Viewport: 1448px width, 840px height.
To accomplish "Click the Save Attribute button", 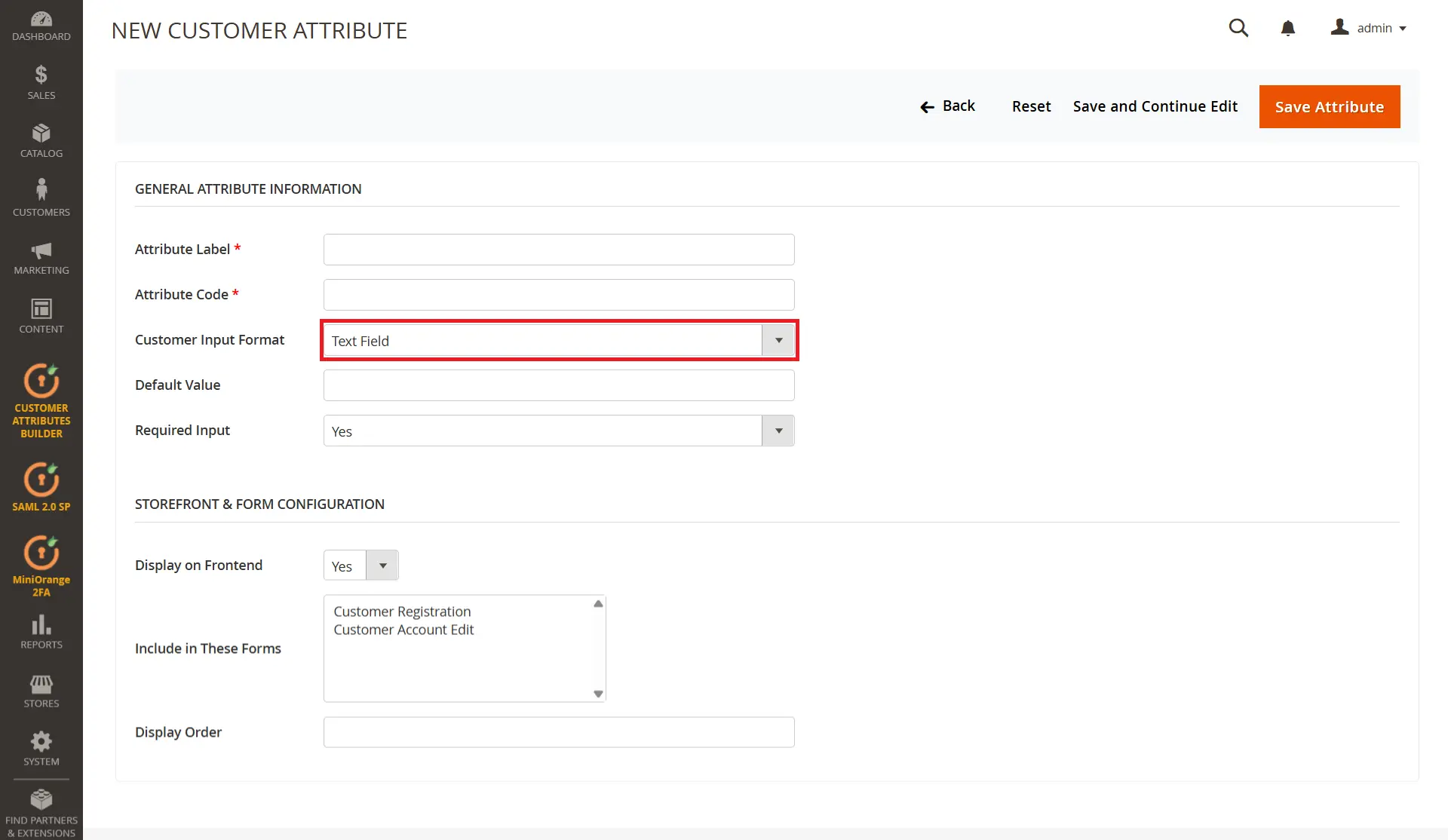I will click(1329, 106).
